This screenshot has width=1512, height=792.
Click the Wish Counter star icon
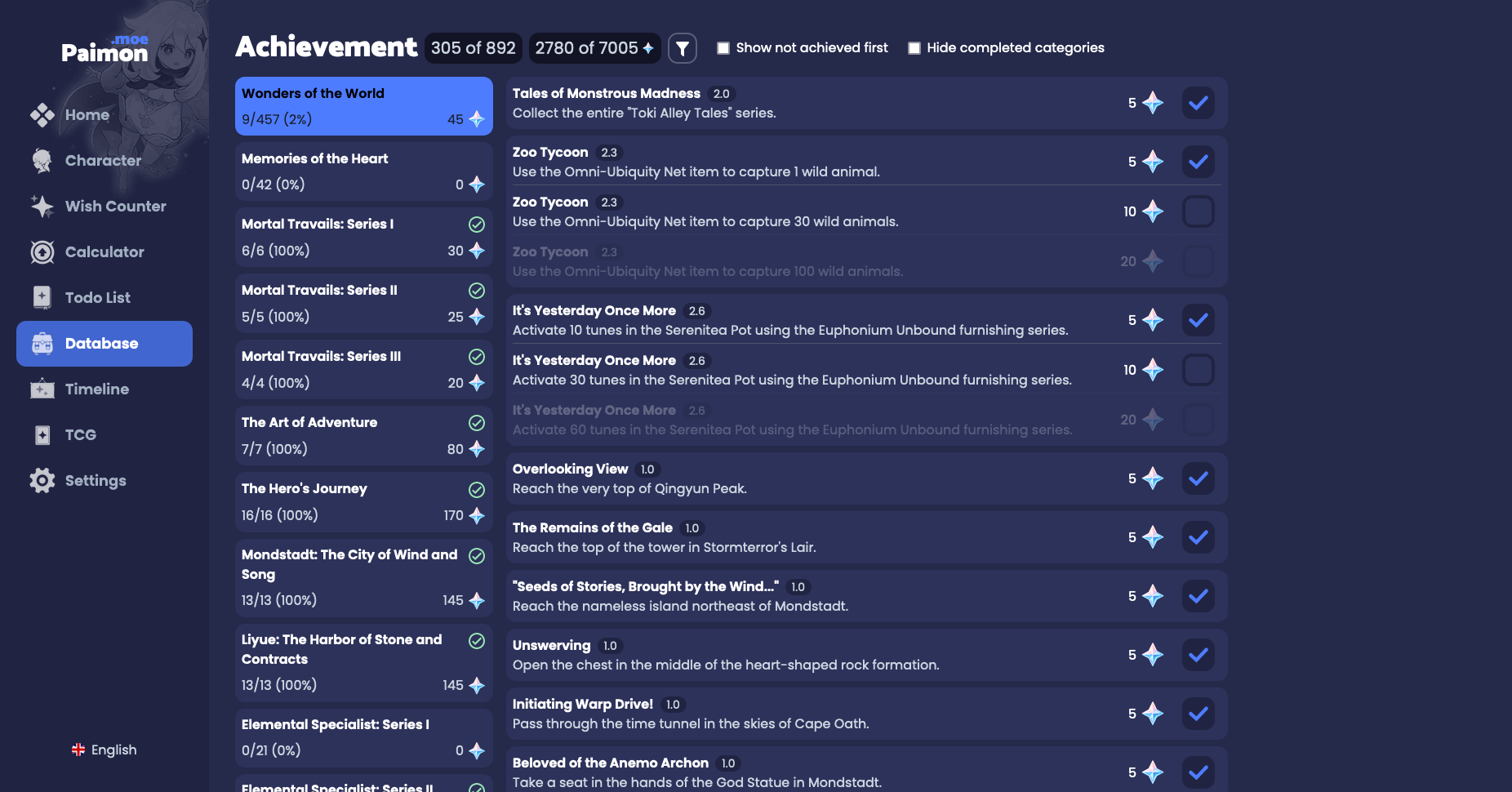click(x=42, y=207)
